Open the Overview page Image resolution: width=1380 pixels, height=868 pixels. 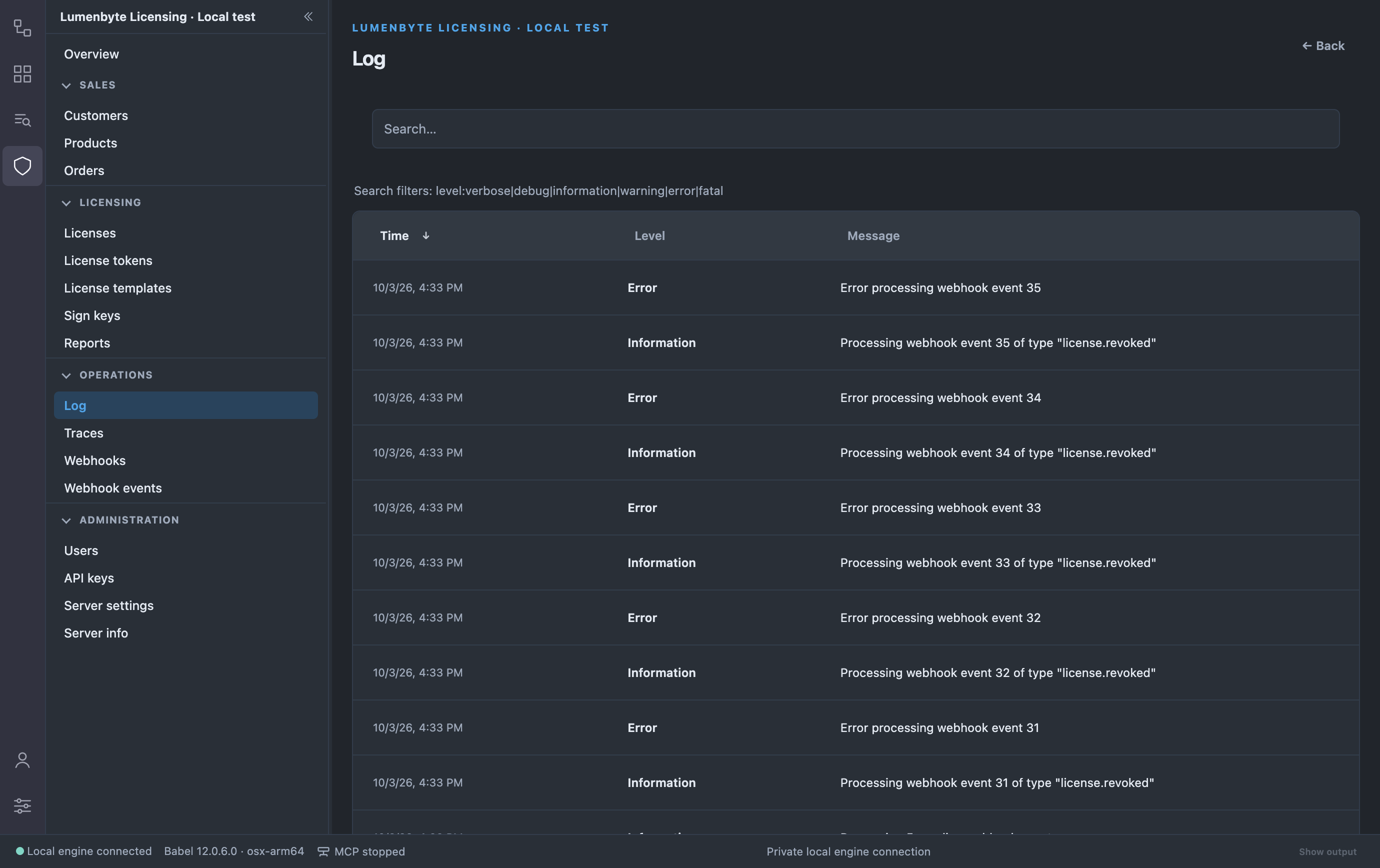[185, 54]
